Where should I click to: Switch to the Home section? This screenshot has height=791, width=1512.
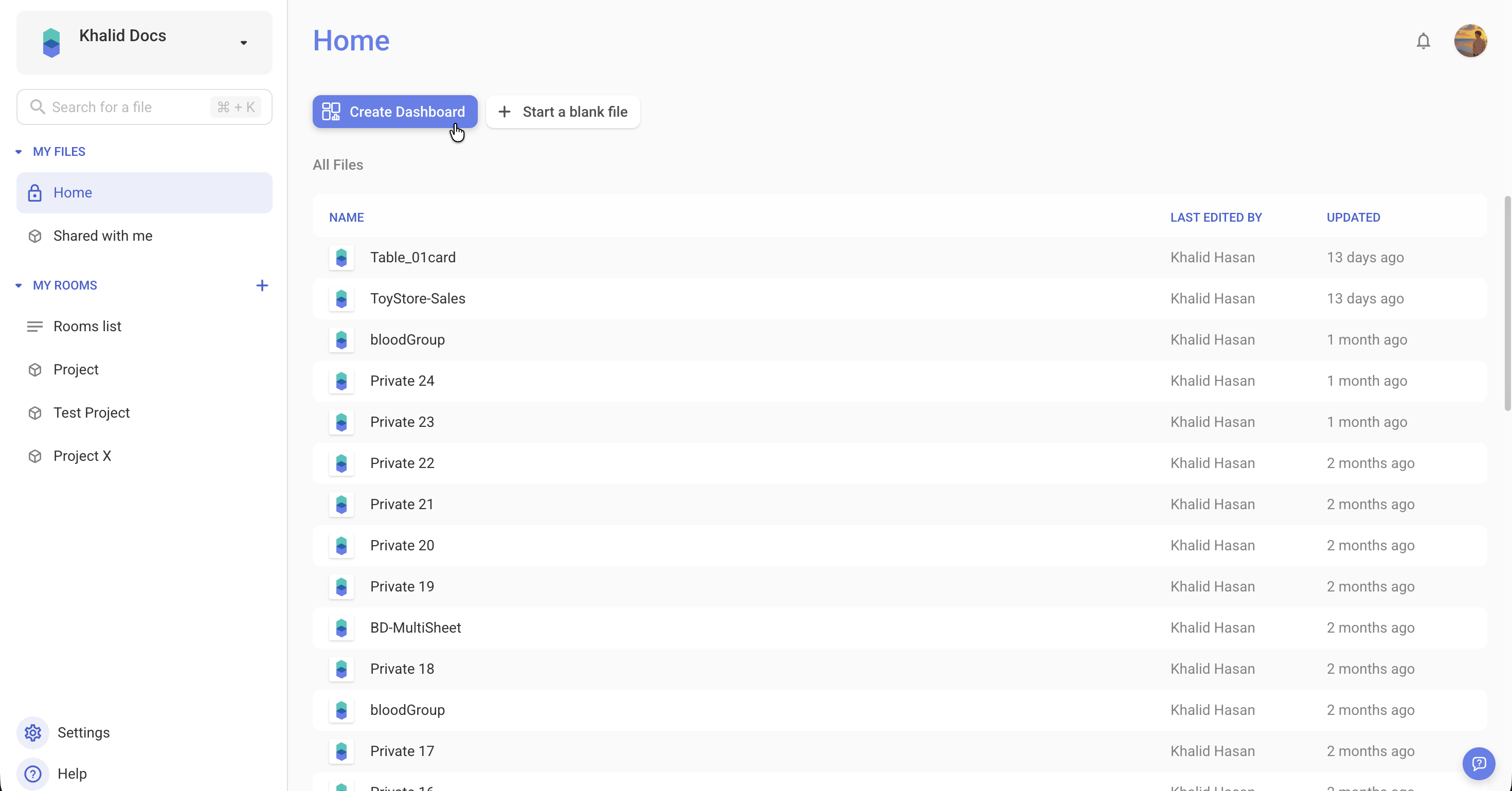(x=73, y=192)
